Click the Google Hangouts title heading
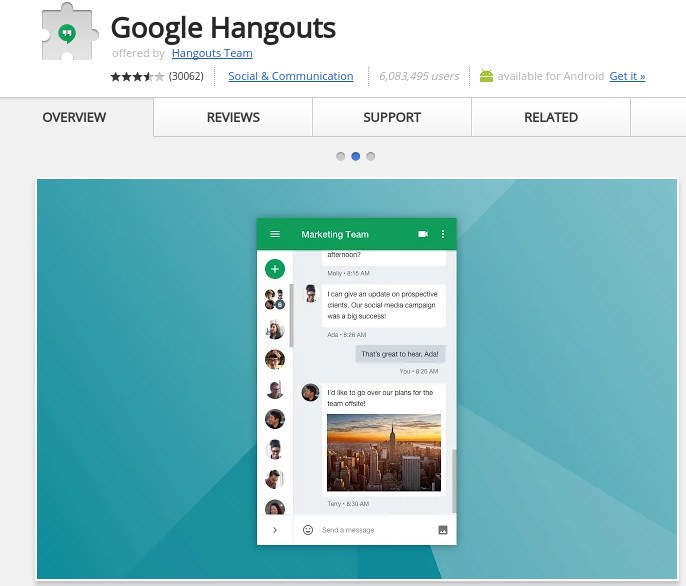The width and height of the screenshot is (686, 586). pyautogui.click(x=223, y=28)
